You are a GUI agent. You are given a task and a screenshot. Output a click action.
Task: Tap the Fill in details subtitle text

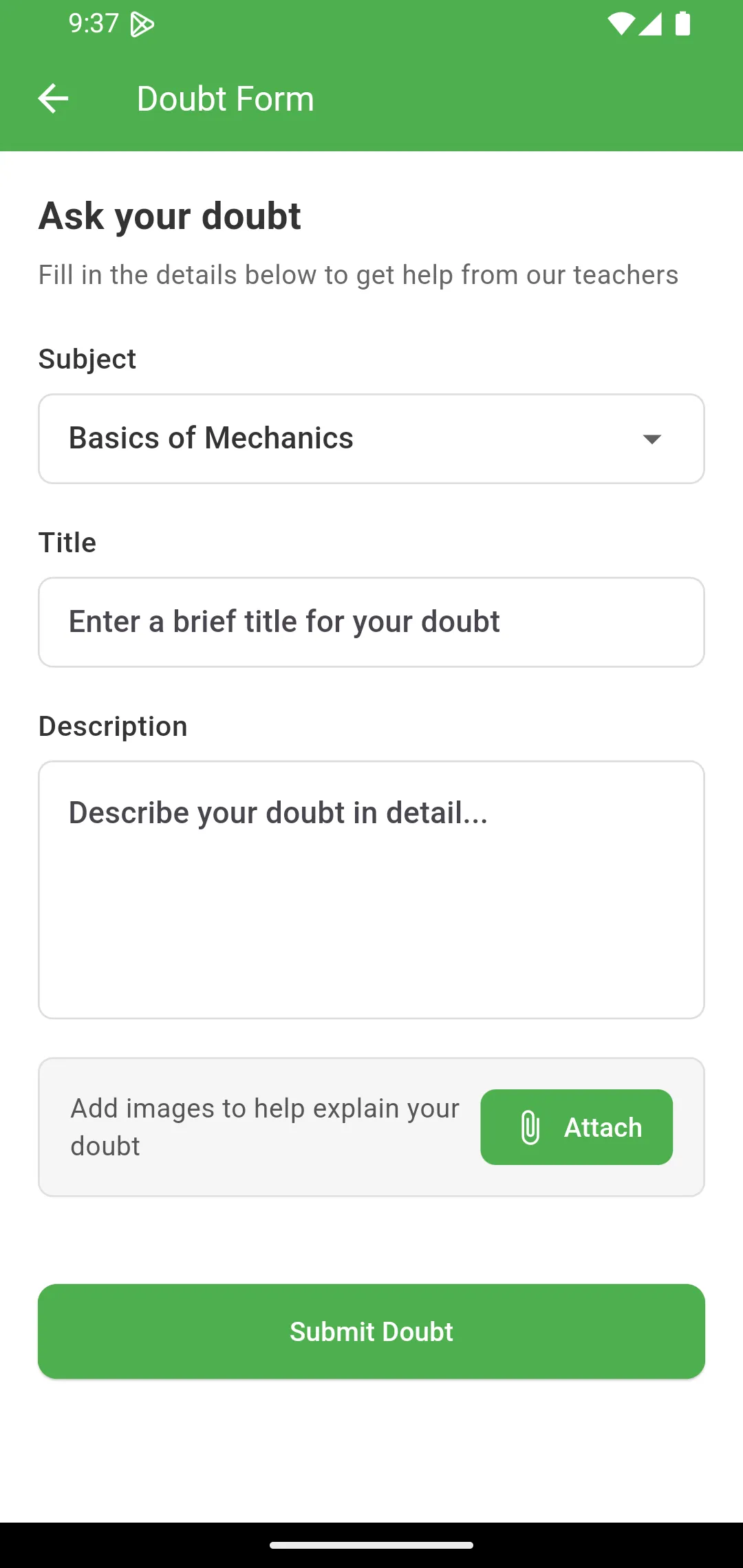(x=358, y=274)
